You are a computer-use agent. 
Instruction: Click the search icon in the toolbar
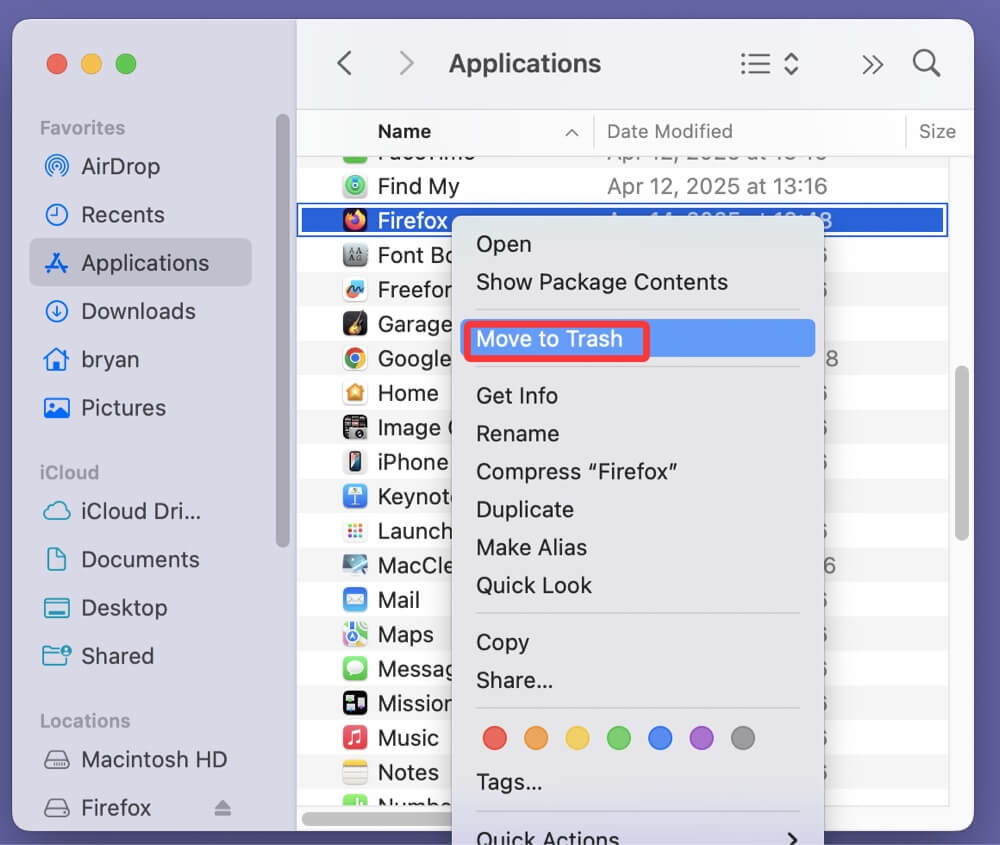click(x=925, y=63)
